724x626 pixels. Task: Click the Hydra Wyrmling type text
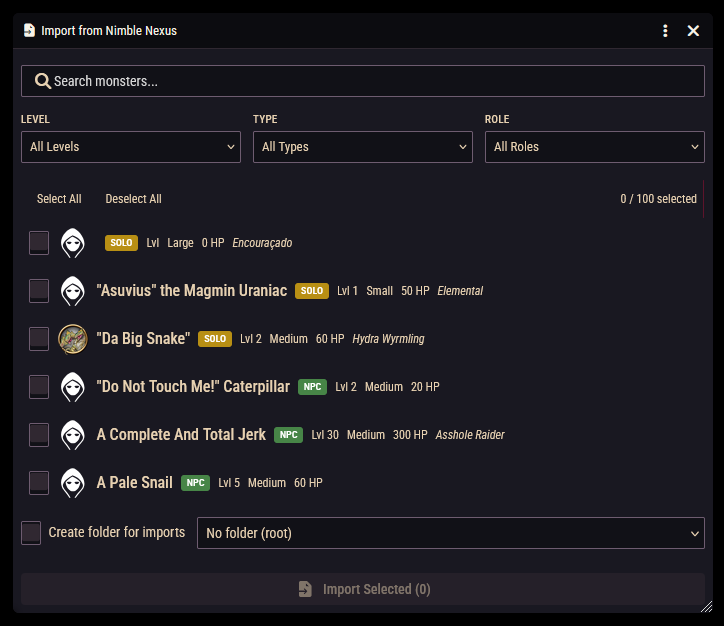point(388,339)
